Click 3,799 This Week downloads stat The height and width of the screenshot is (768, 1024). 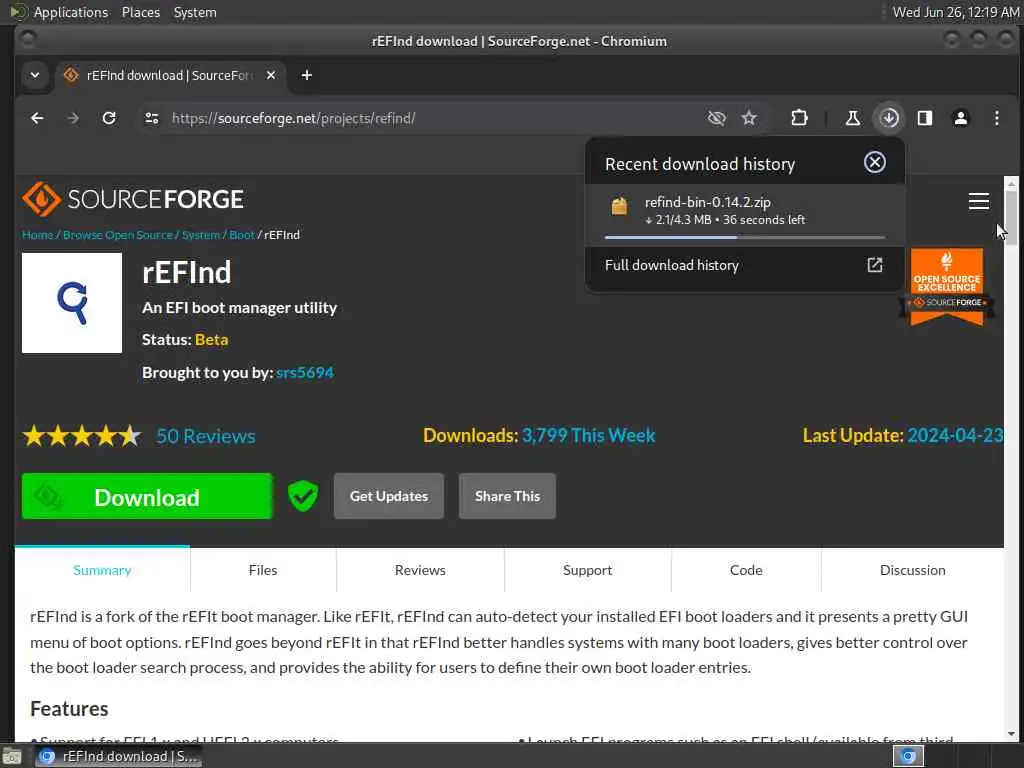tap(588, 436)
